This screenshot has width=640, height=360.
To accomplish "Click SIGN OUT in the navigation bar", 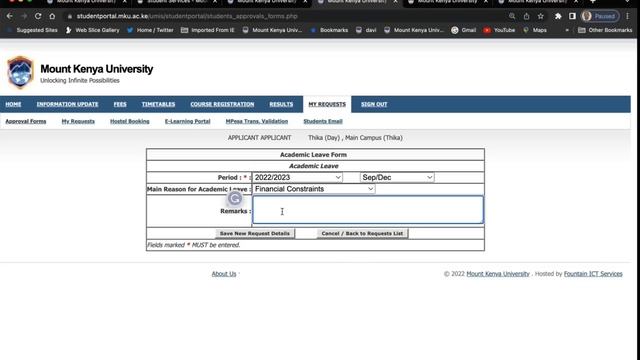I will pos(374,104).
